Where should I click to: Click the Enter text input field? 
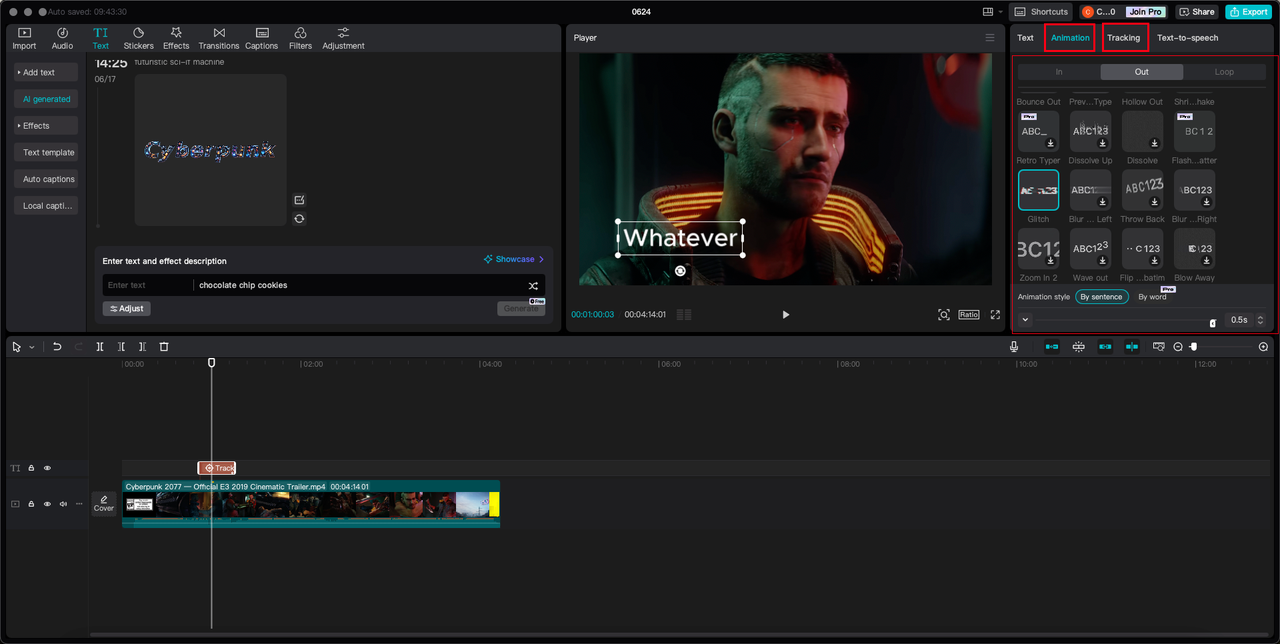click(148, 285)
